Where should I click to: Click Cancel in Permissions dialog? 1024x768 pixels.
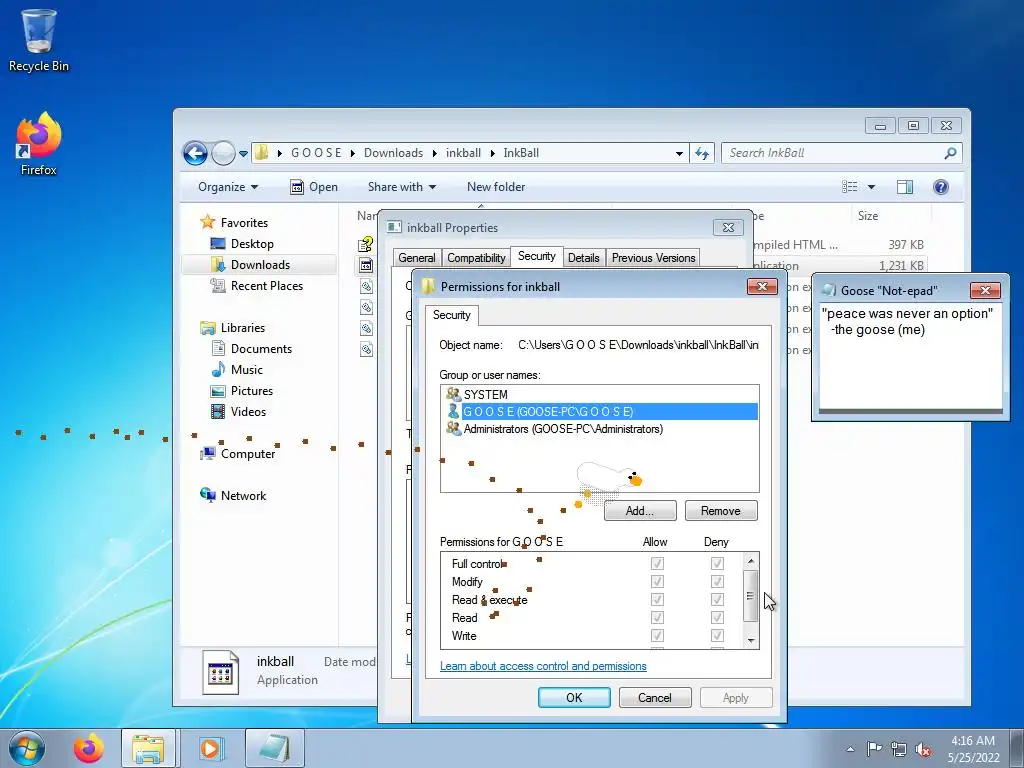[x=654, y=697]
